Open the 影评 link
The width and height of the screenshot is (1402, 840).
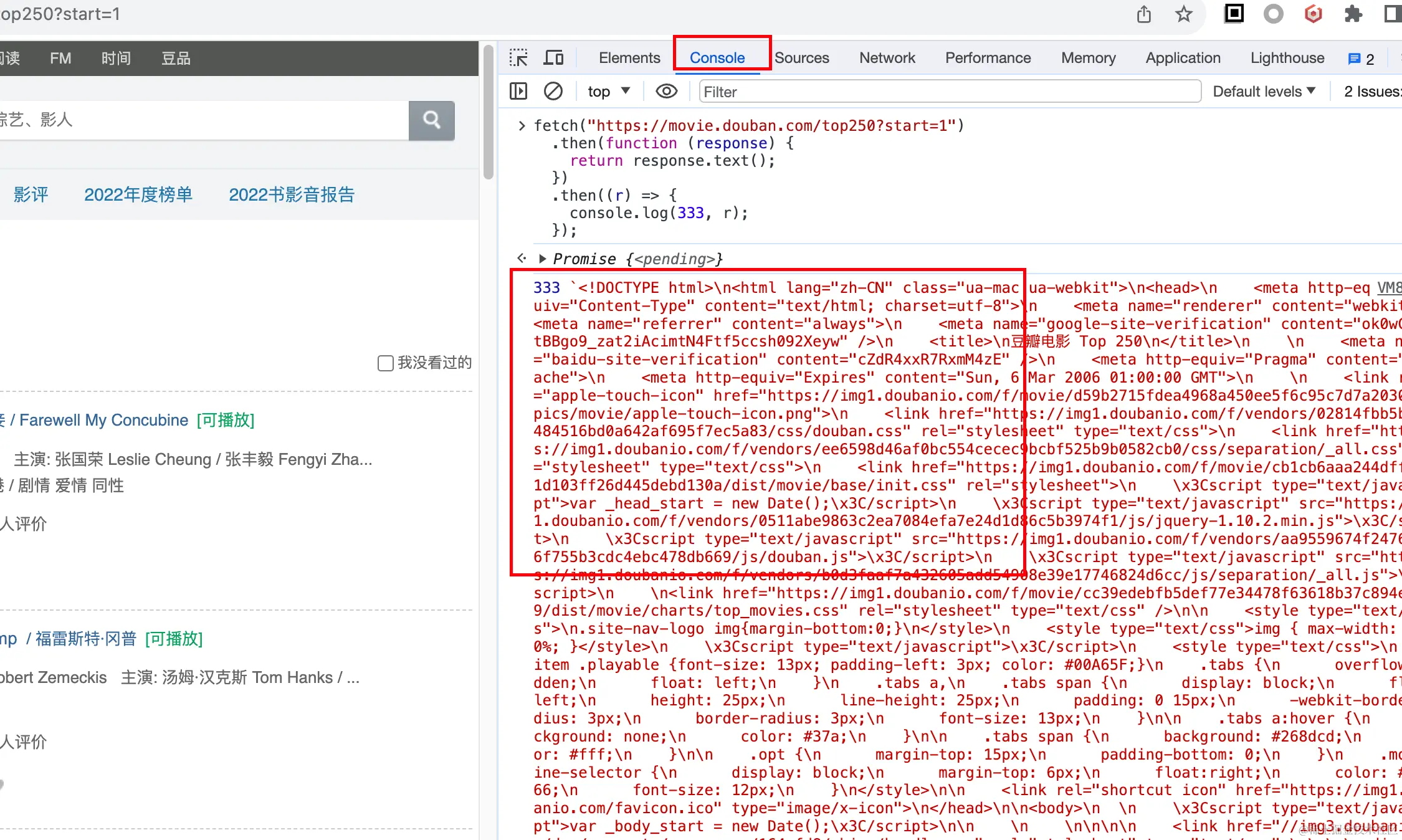31,194
